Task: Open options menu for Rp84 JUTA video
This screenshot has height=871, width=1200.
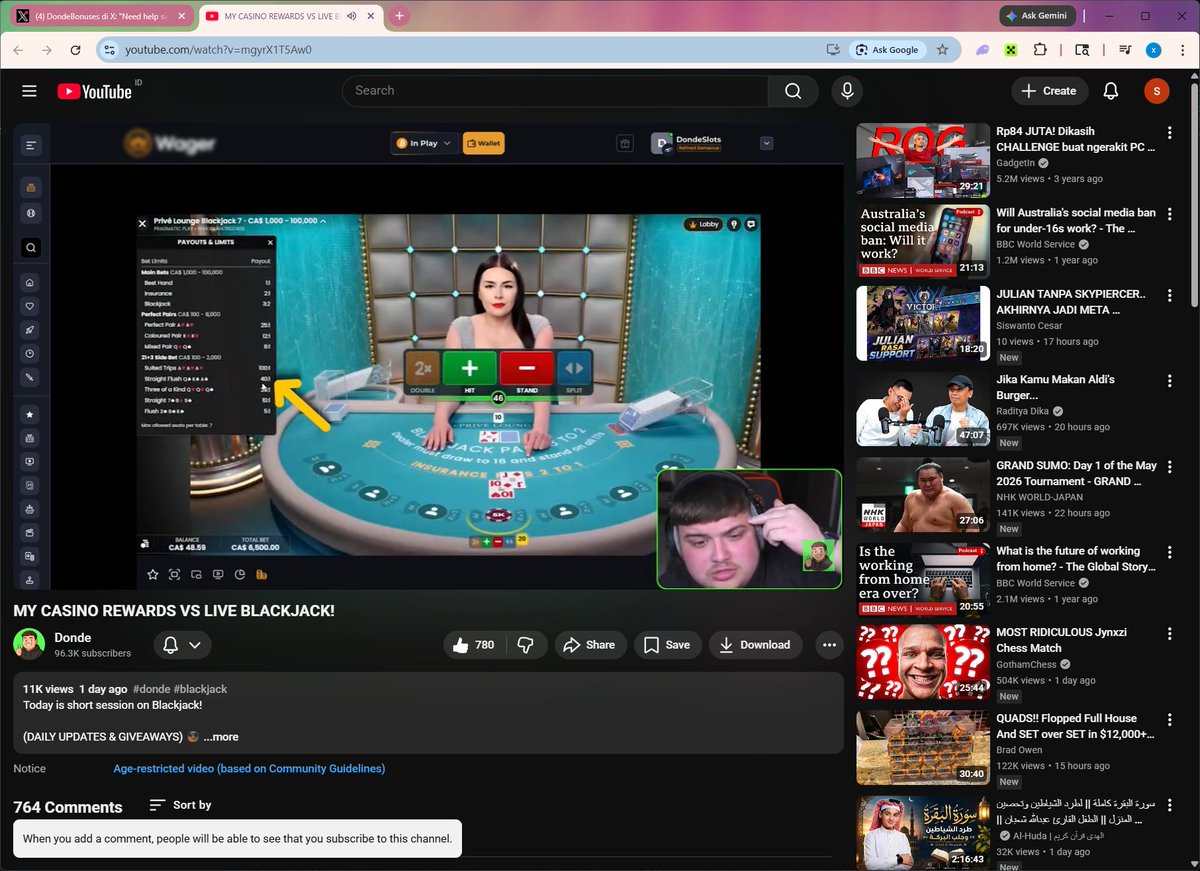Action: [1170, 133]
